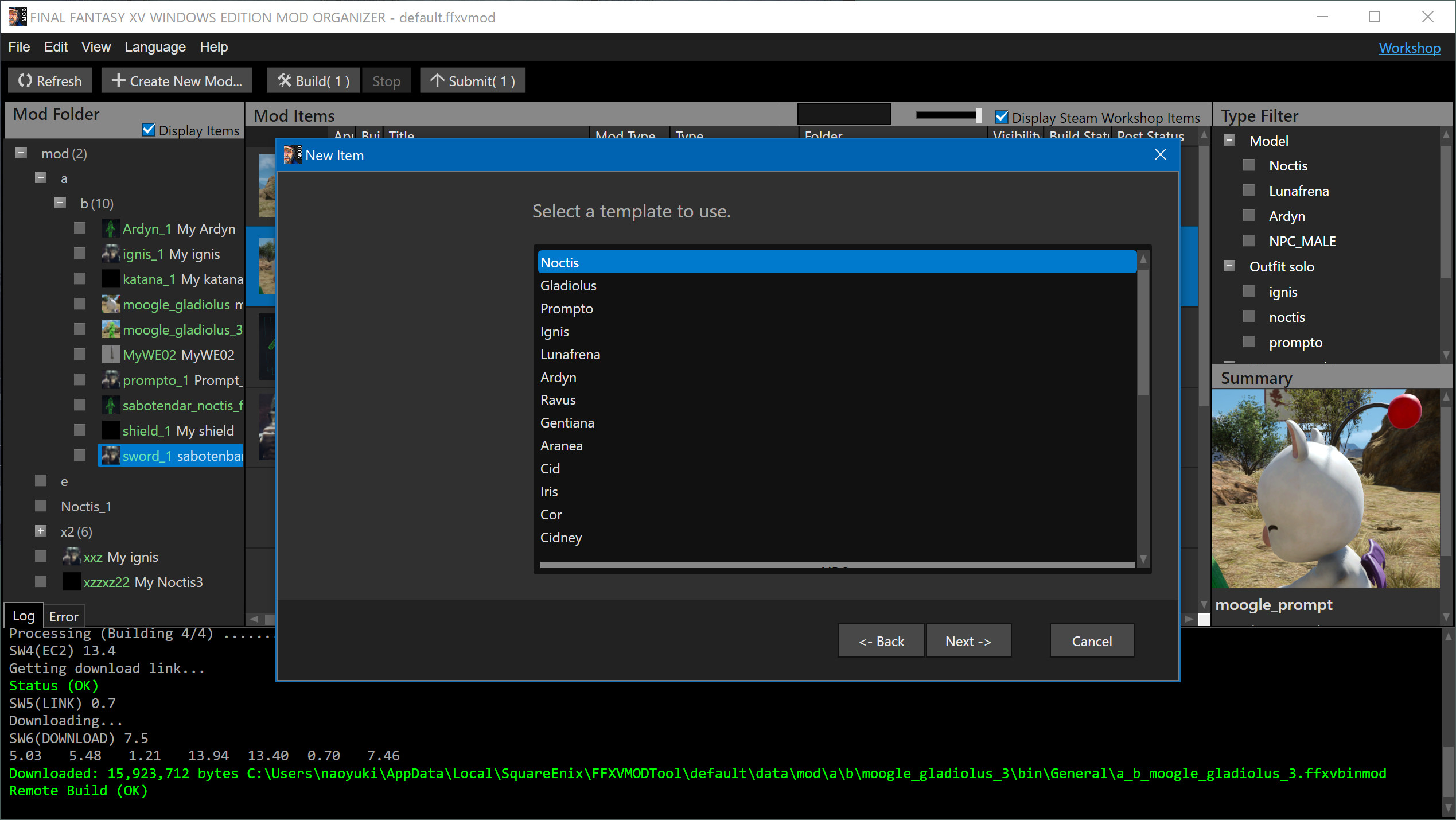1456x820 pixels.
Task: Click the moogle_gladiolus mod icon
Action: [x=110, y=304]
